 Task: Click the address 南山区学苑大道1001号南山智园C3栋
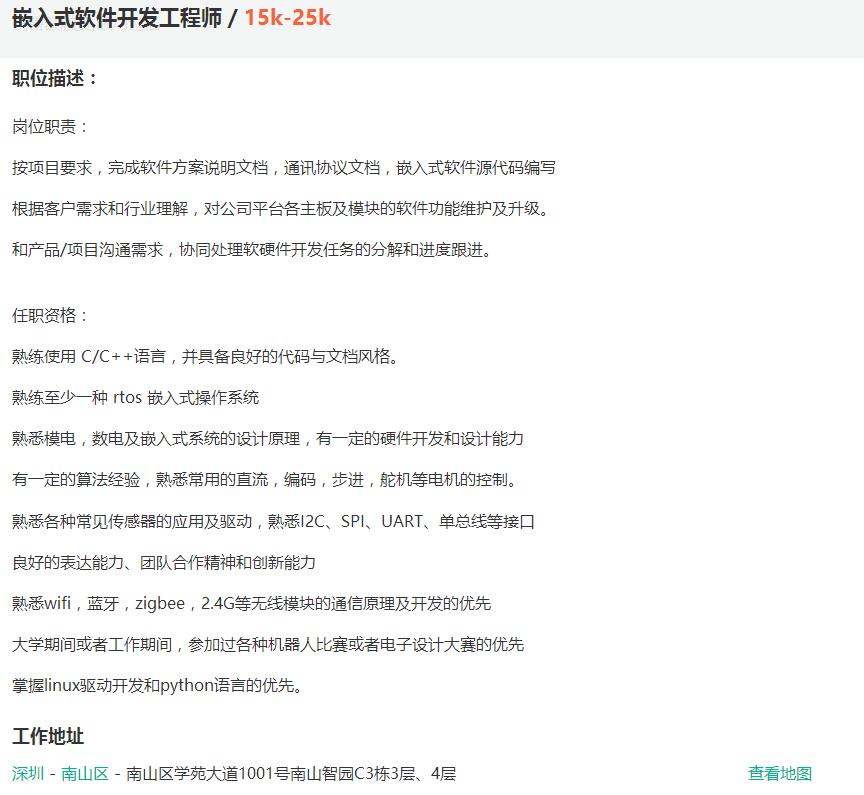coord(291,774)
